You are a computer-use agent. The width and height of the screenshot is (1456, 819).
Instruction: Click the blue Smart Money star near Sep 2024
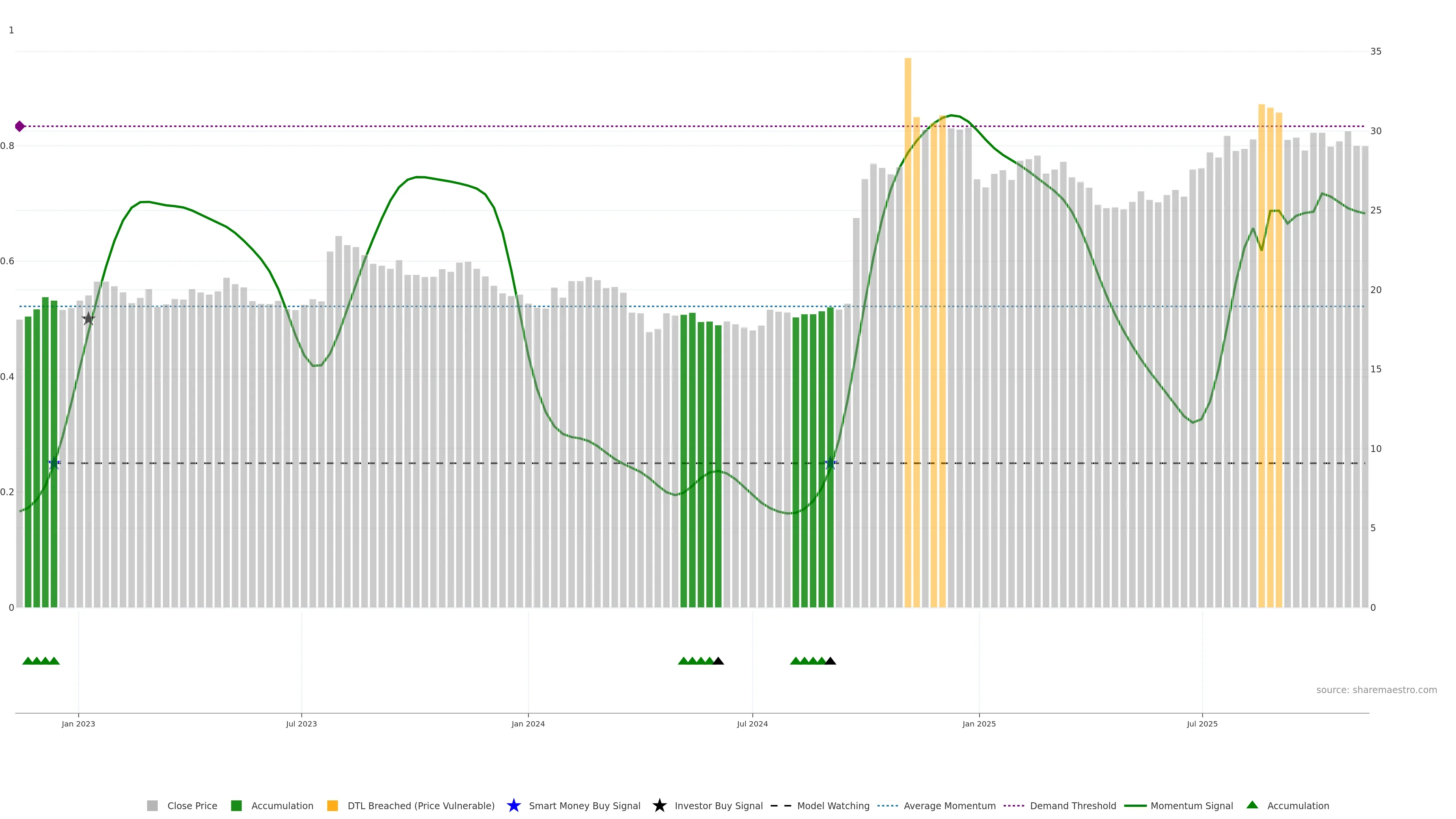pos(830,463)
